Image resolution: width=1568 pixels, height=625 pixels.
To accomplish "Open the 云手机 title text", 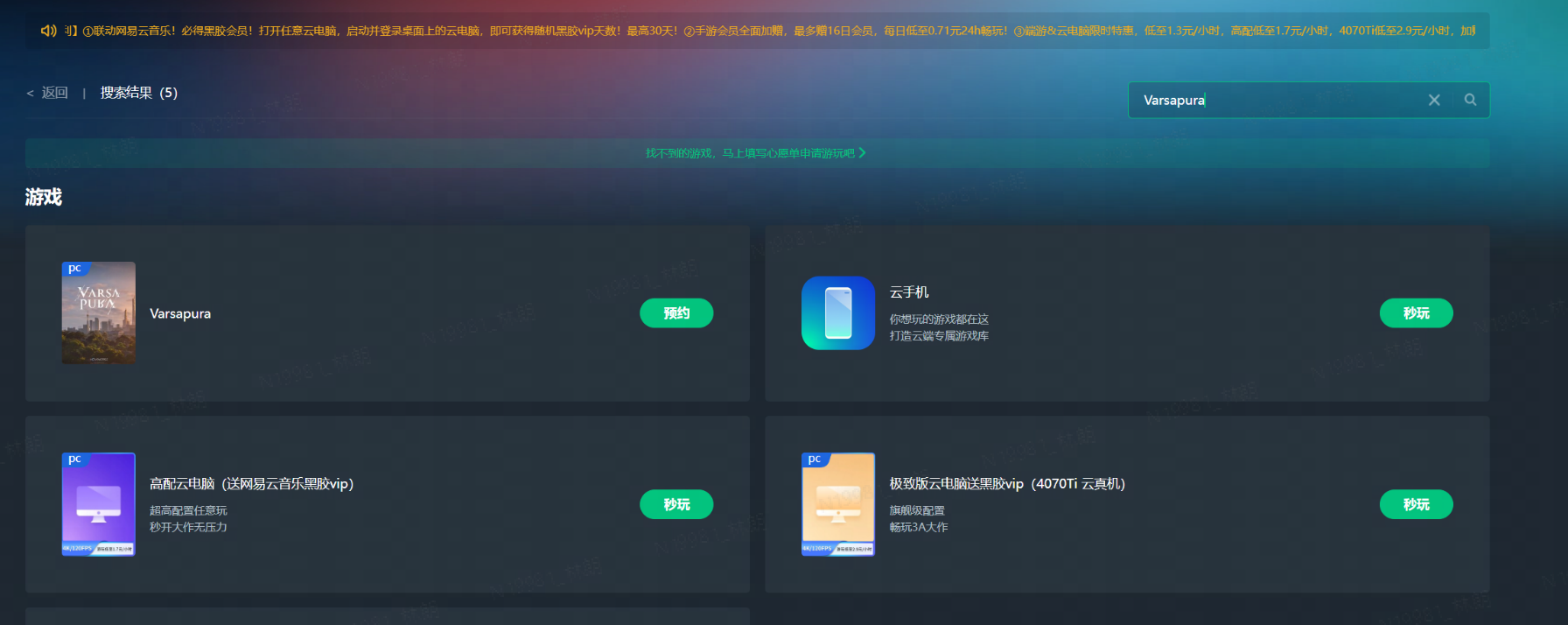I will tap(909, 292).
